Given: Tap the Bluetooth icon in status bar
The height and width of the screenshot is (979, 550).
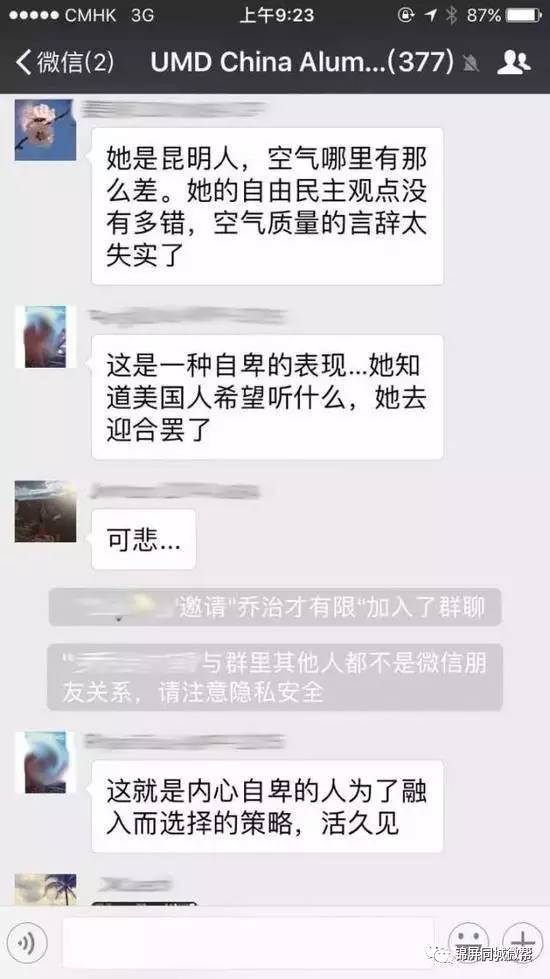Looking at the screenshot, I should tap(451, 15).
